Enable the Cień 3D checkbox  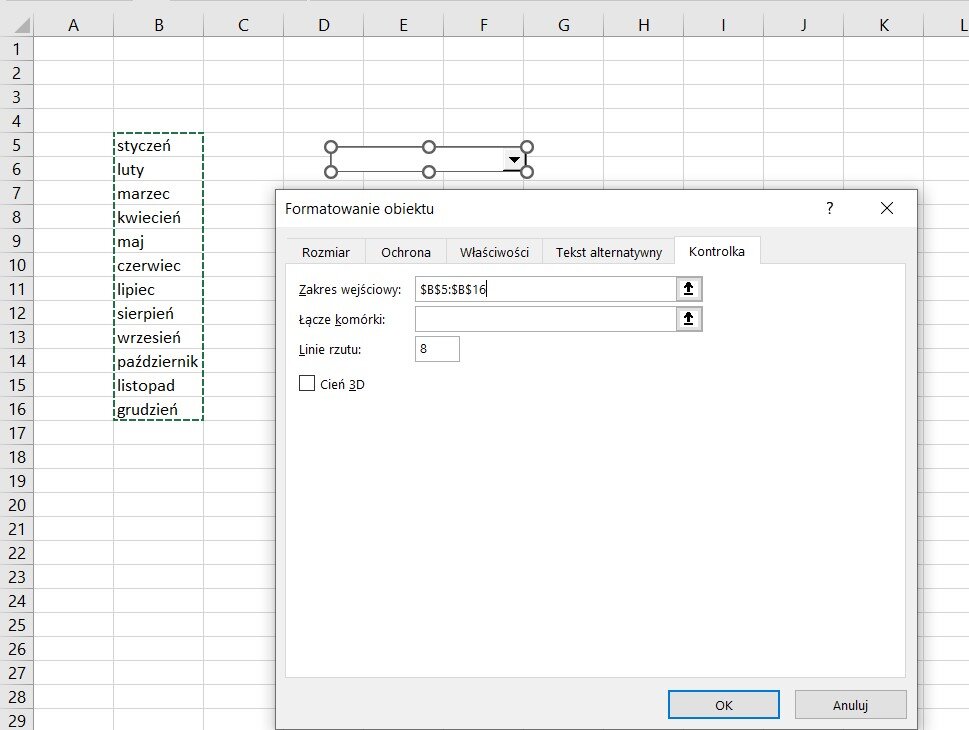click(x=307, y=384)
